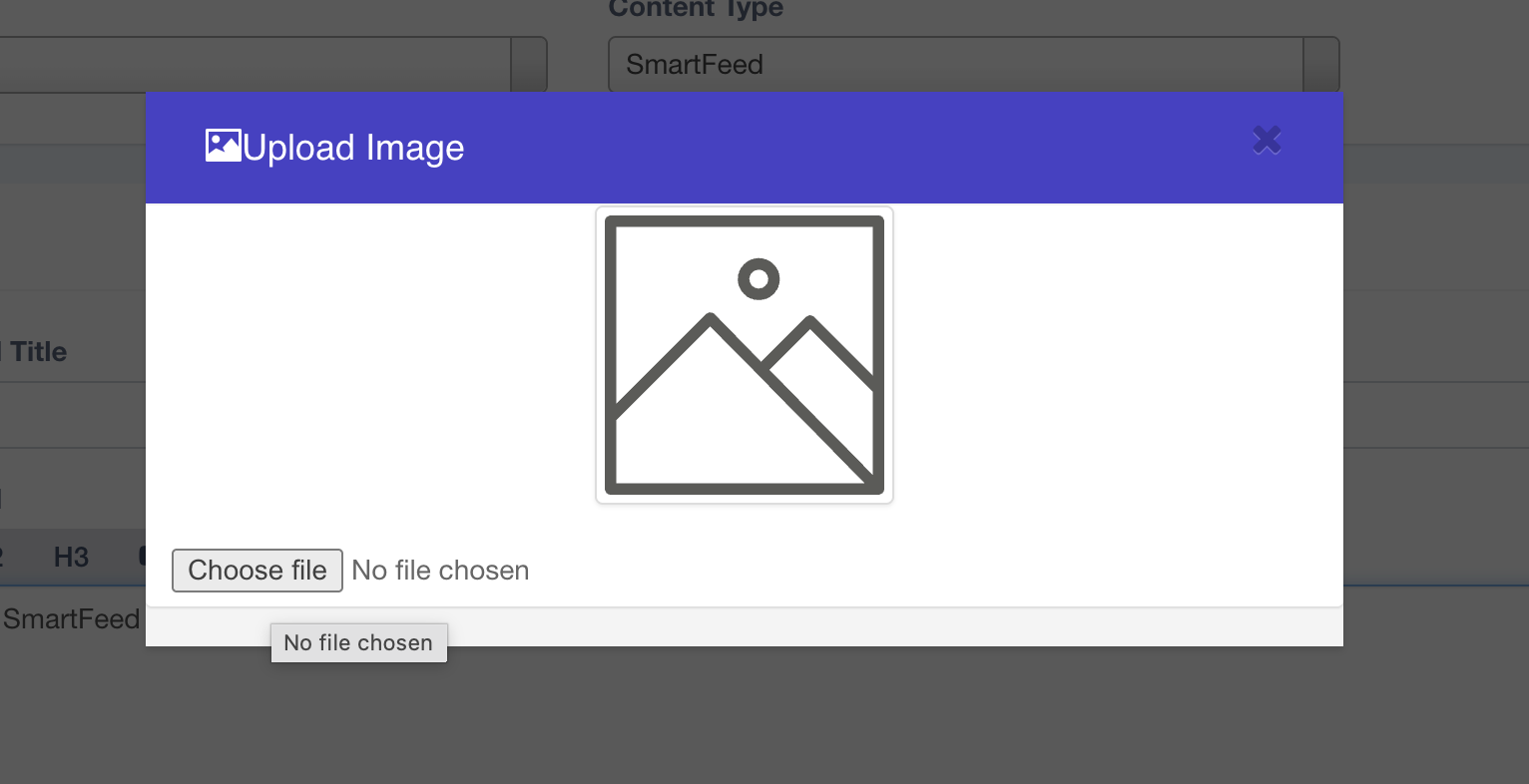Click the Upload Image title text
Image resolution: width=1529 pixels, height=784 pixels.
[353, 148]
